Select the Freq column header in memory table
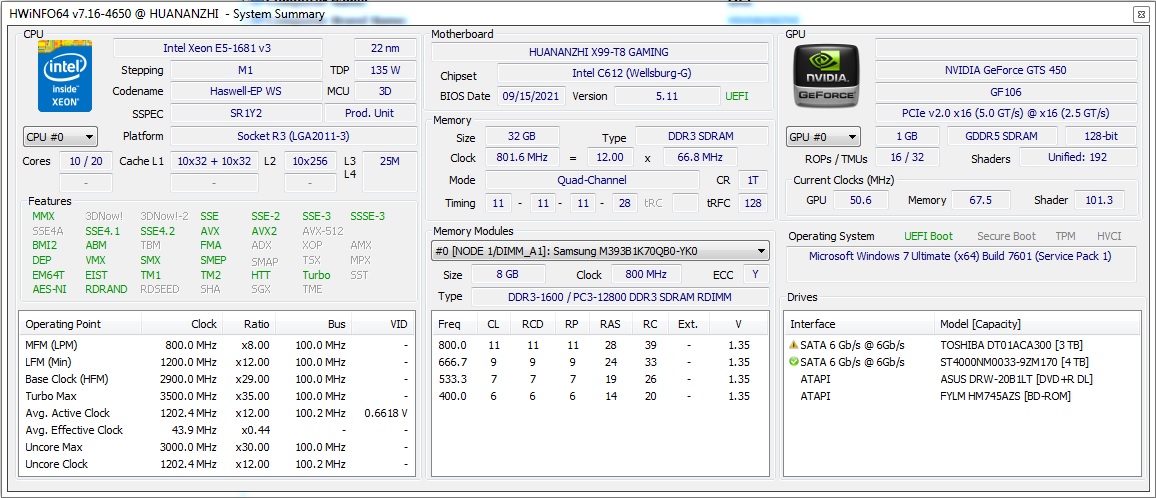This screenshot has width=1156, height=498. [x=450, y=324]
